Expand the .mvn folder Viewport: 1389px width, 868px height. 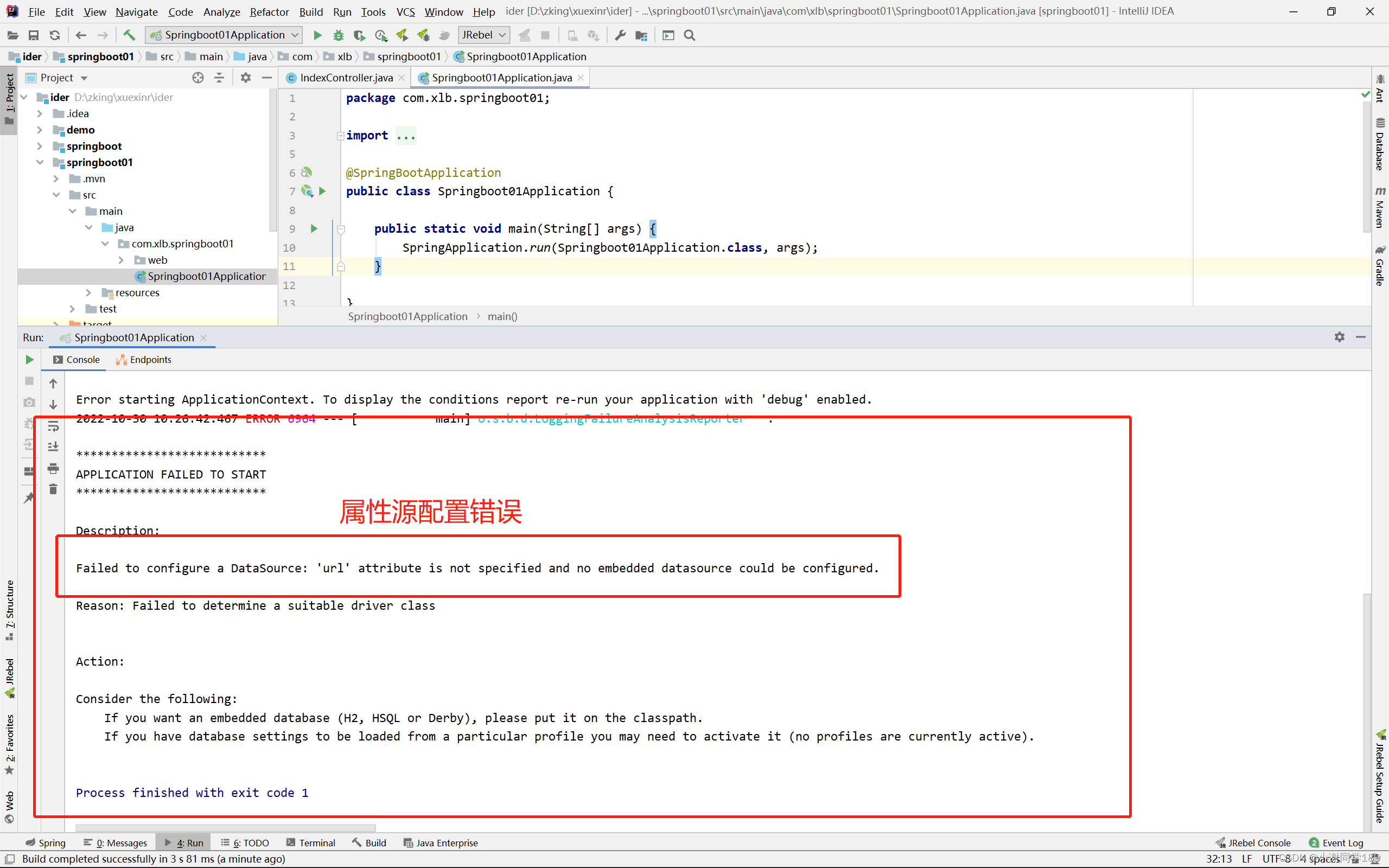(x=56, y=178)
